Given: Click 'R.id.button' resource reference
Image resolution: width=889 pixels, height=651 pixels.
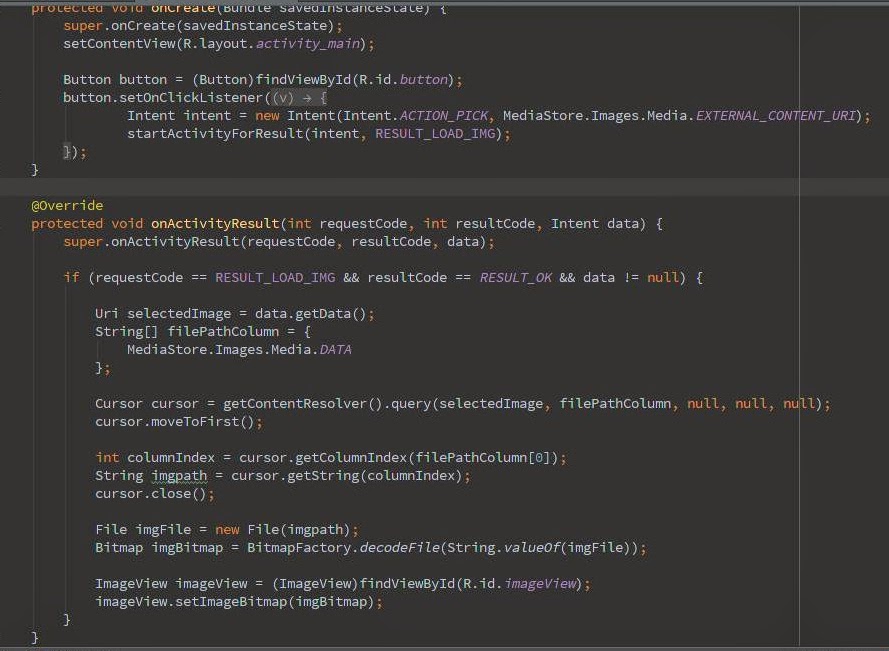Looking at the screenshot, I should (x=404, y=79).
